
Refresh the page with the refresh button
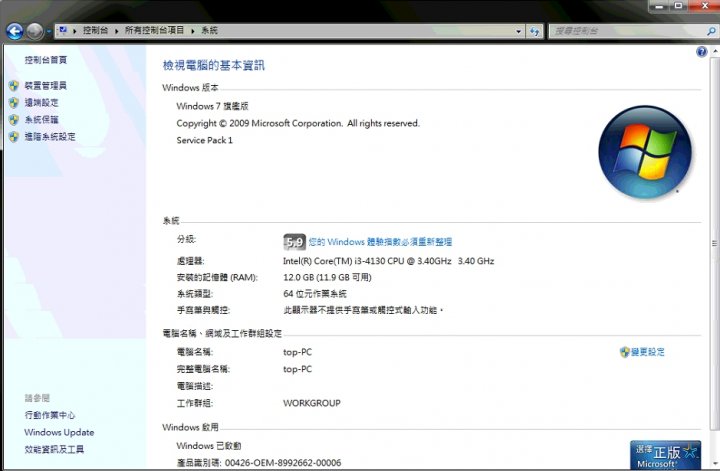coord(534,31)
